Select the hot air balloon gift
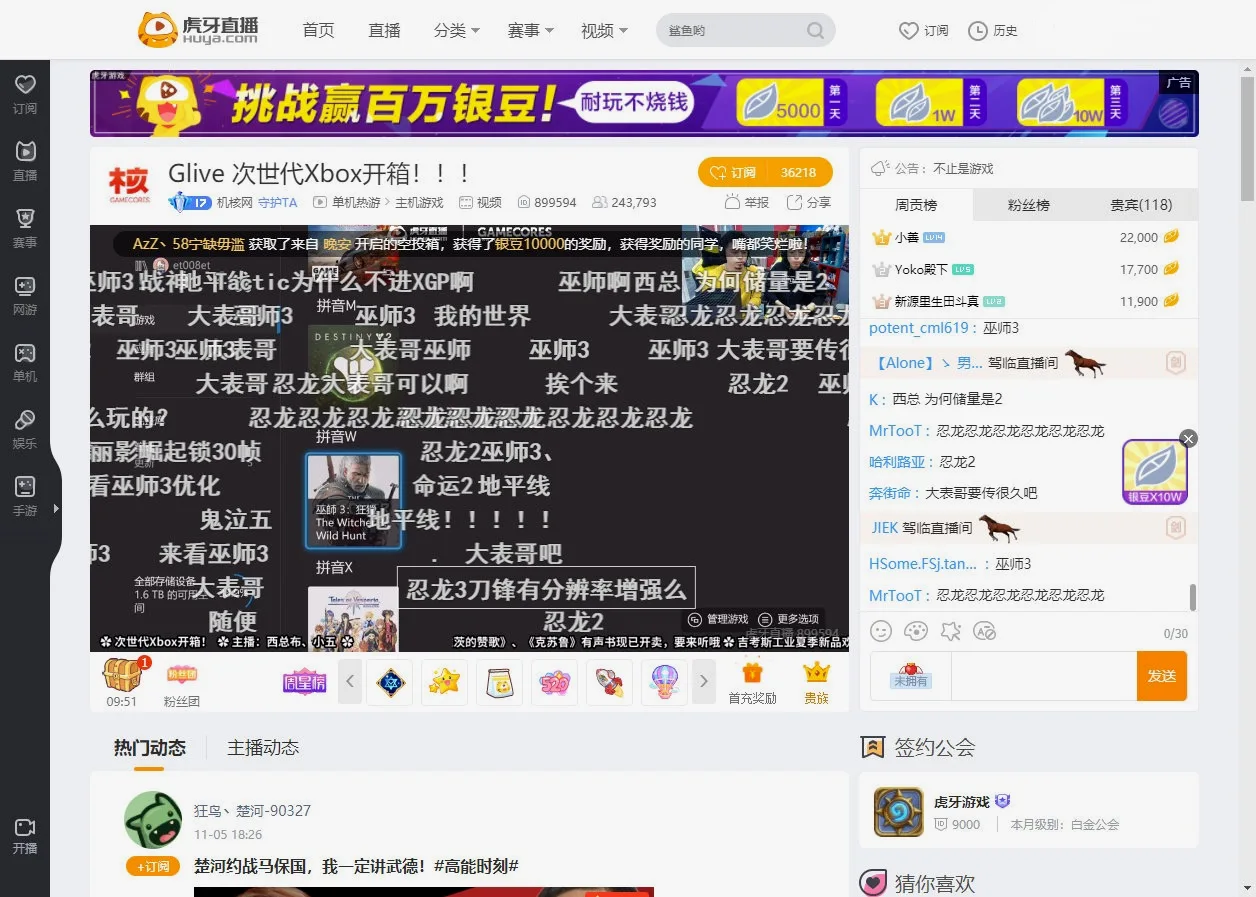The image size is (1256, 897). pyautogui.click(x=664, y=682)
